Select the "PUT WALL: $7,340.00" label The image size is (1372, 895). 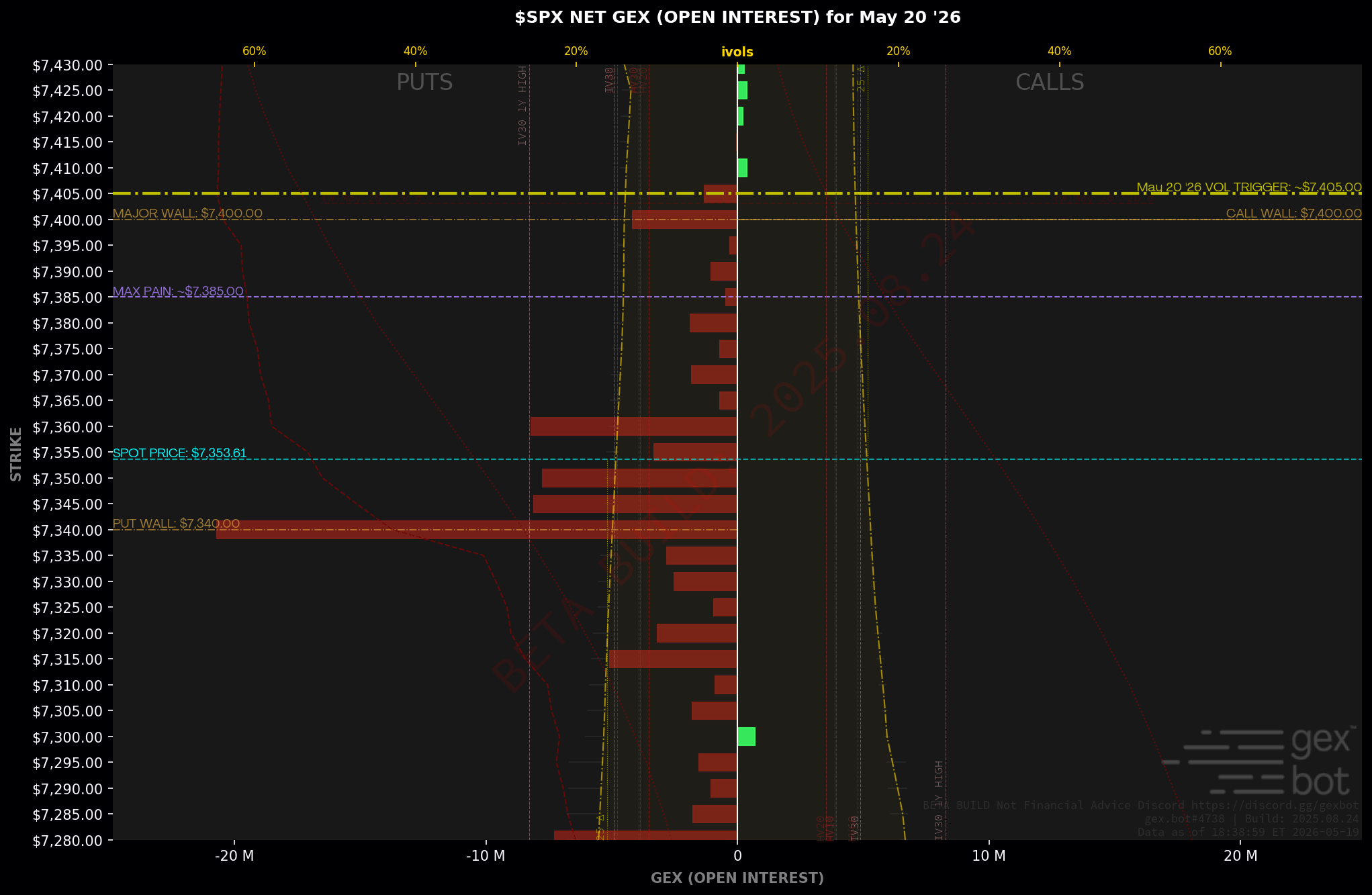tap(176, 524)
